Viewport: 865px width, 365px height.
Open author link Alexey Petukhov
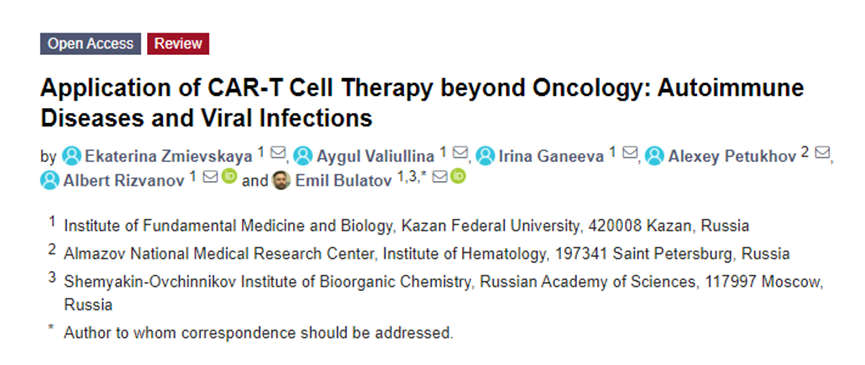(733, 157)
